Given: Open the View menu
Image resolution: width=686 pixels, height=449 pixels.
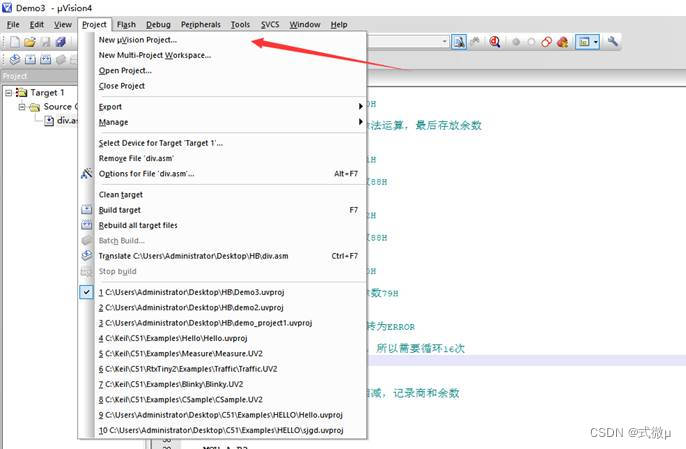Looking at the screenshot, I should click(x=63, y=25).
